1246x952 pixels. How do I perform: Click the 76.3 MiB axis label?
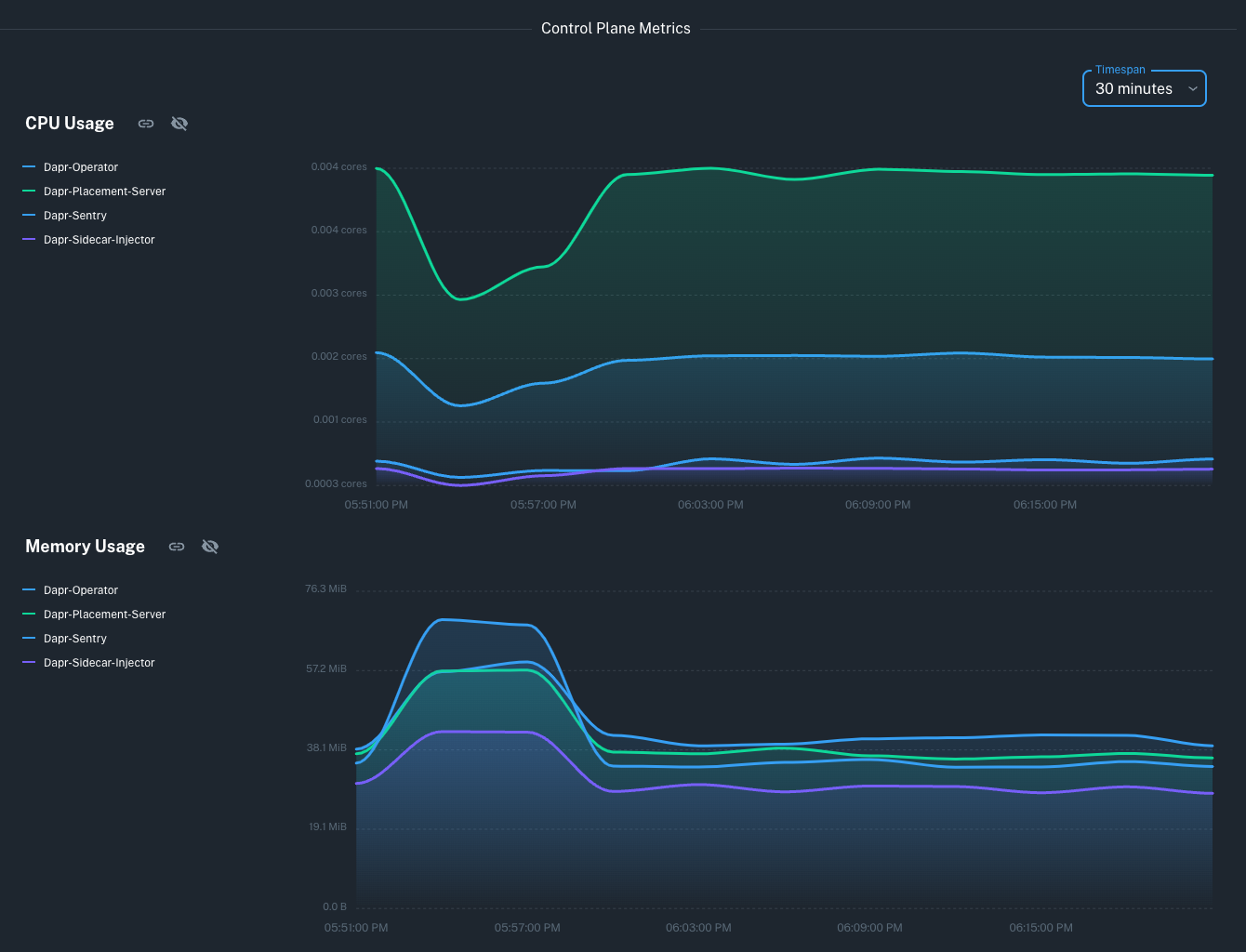click(x=325, y=589)
